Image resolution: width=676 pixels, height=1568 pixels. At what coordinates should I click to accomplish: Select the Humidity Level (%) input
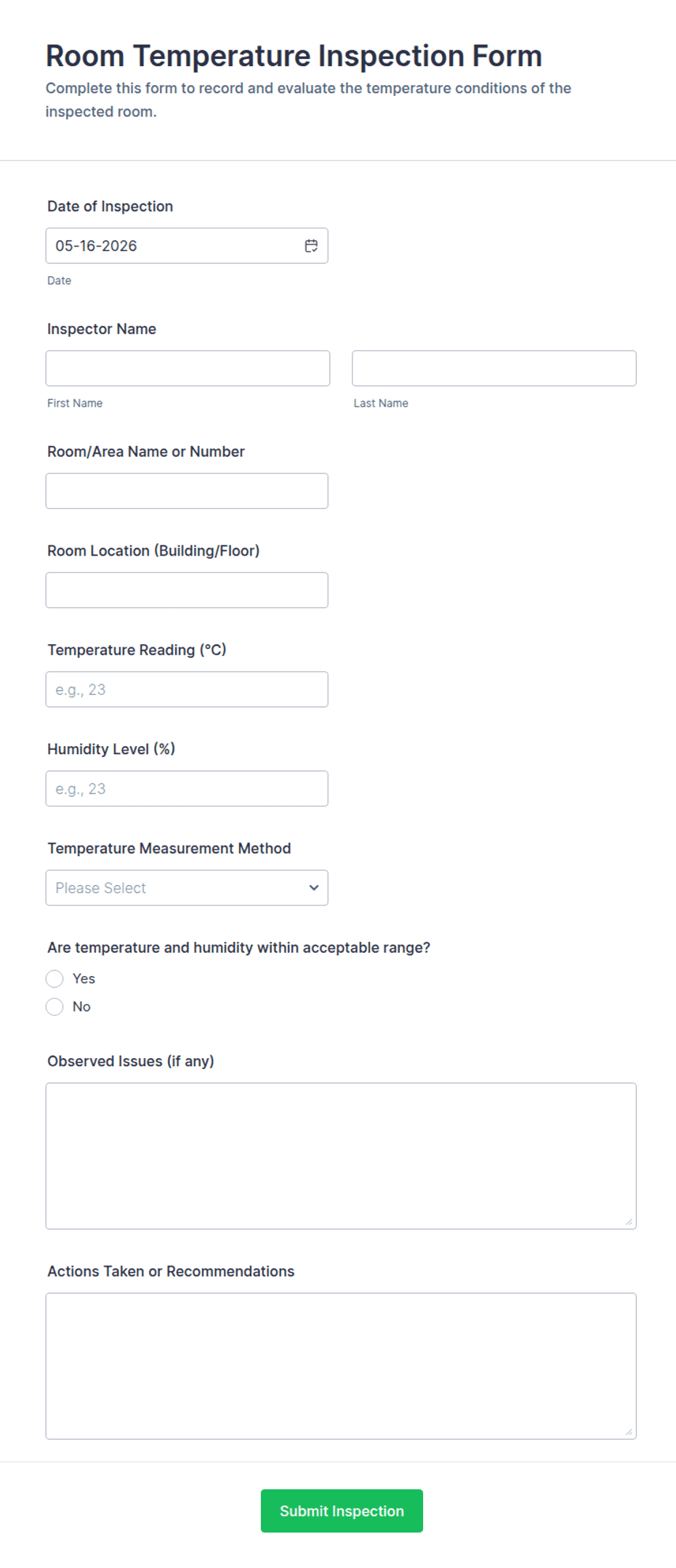[187, 788]
